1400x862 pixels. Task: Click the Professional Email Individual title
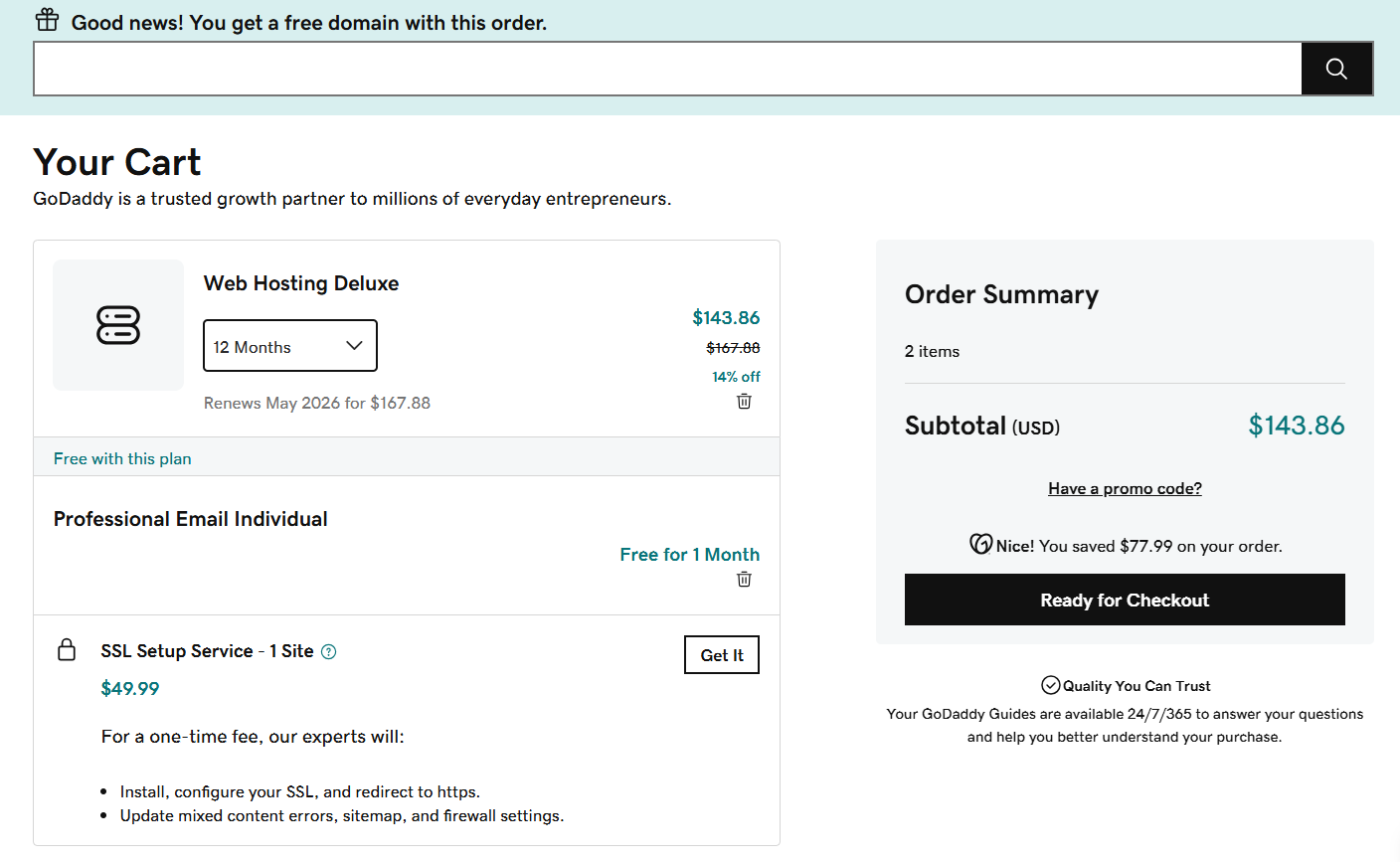[189, 518]
